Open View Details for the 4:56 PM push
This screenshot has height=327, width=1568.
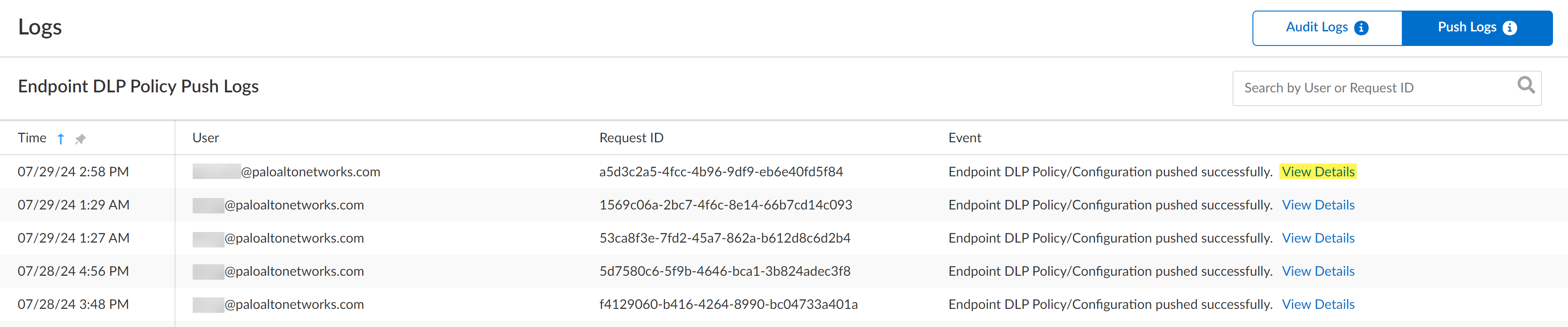[x=1318, y=272]
